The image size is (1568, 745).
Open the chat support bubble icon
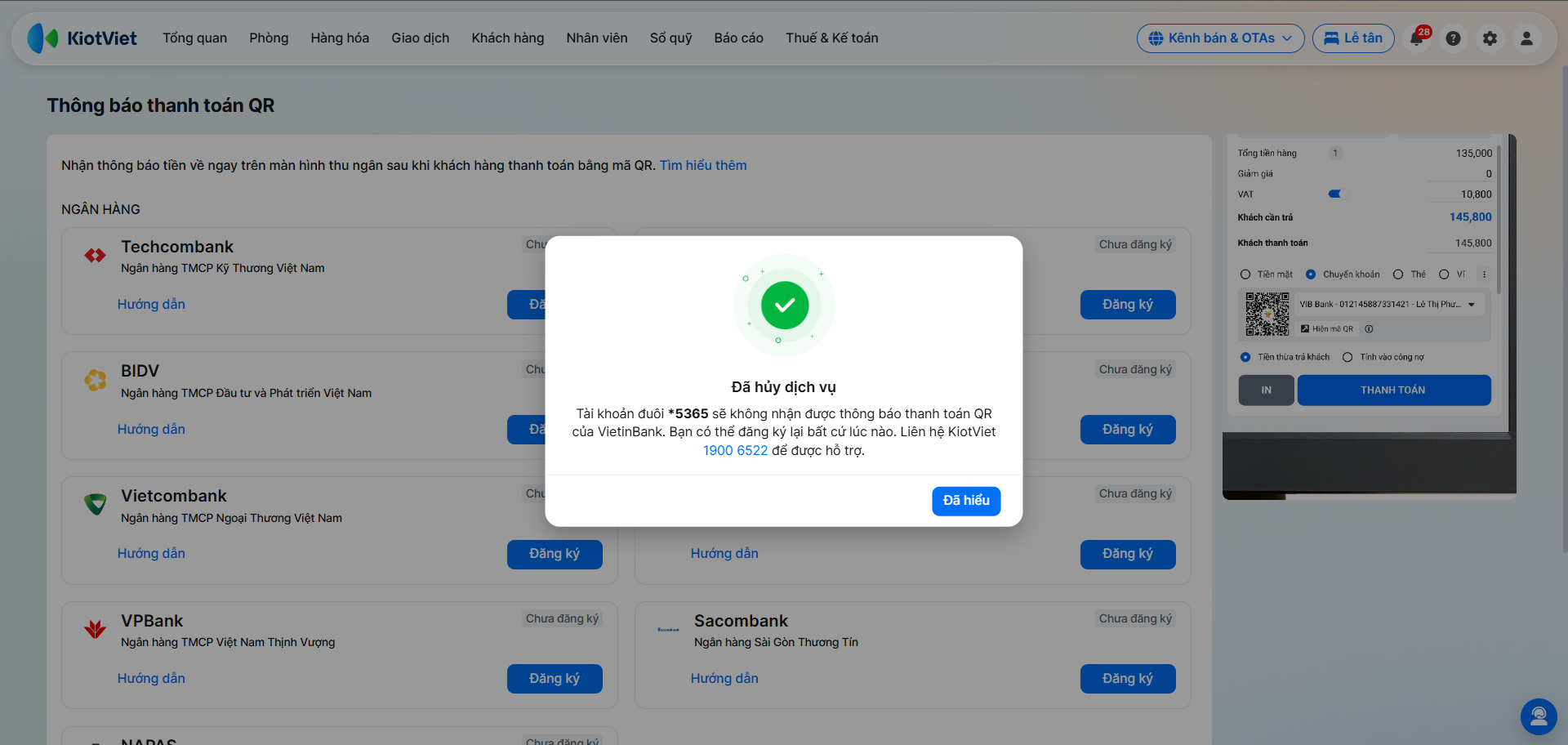click(x=1539, y=716)
